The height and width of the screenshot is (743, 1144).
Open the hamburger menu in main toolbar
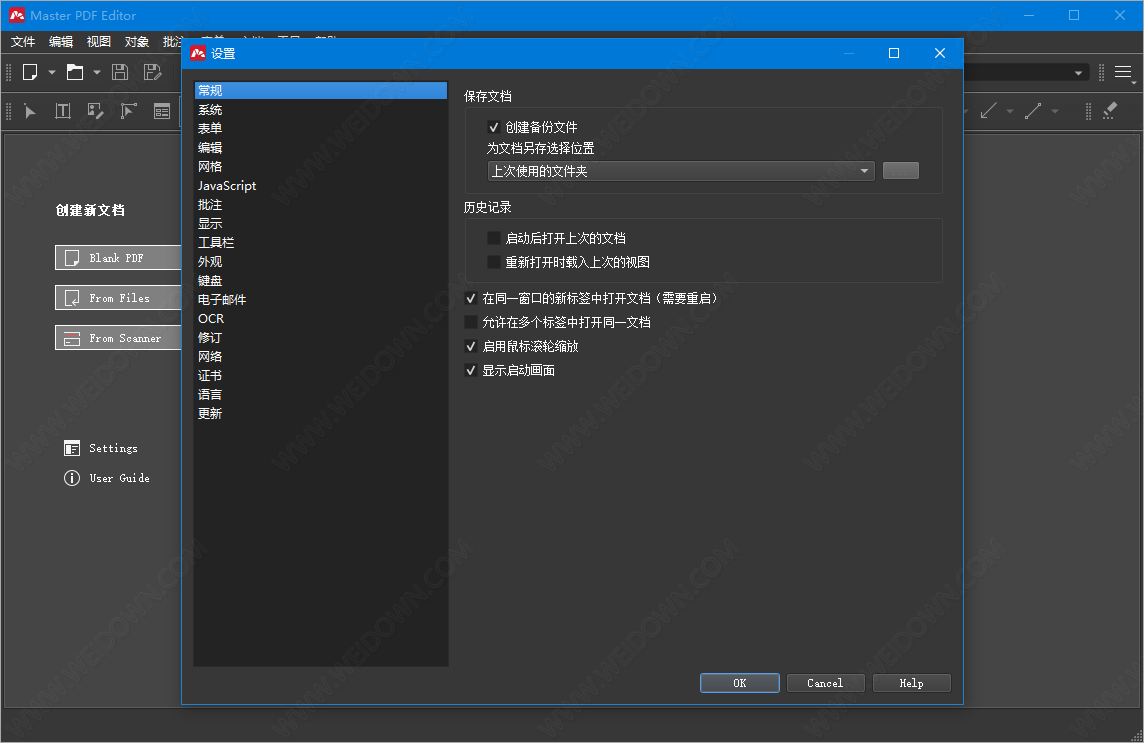click(1123, 72)
